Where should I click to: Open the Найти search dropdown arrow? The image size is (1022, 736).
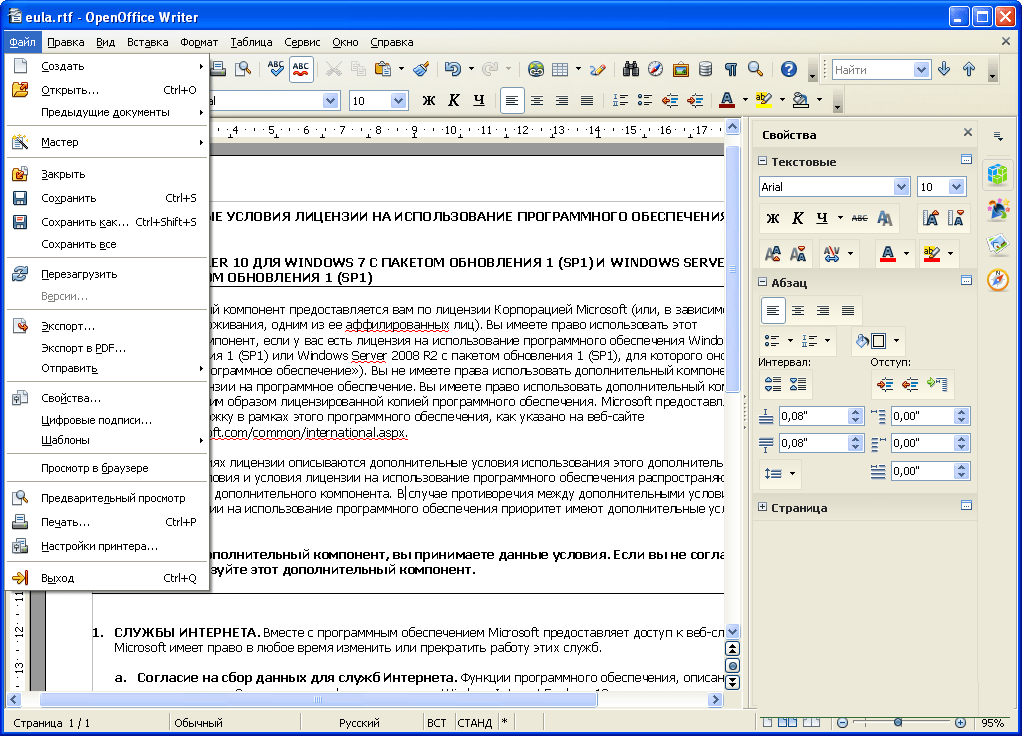(x=921, y=69)
